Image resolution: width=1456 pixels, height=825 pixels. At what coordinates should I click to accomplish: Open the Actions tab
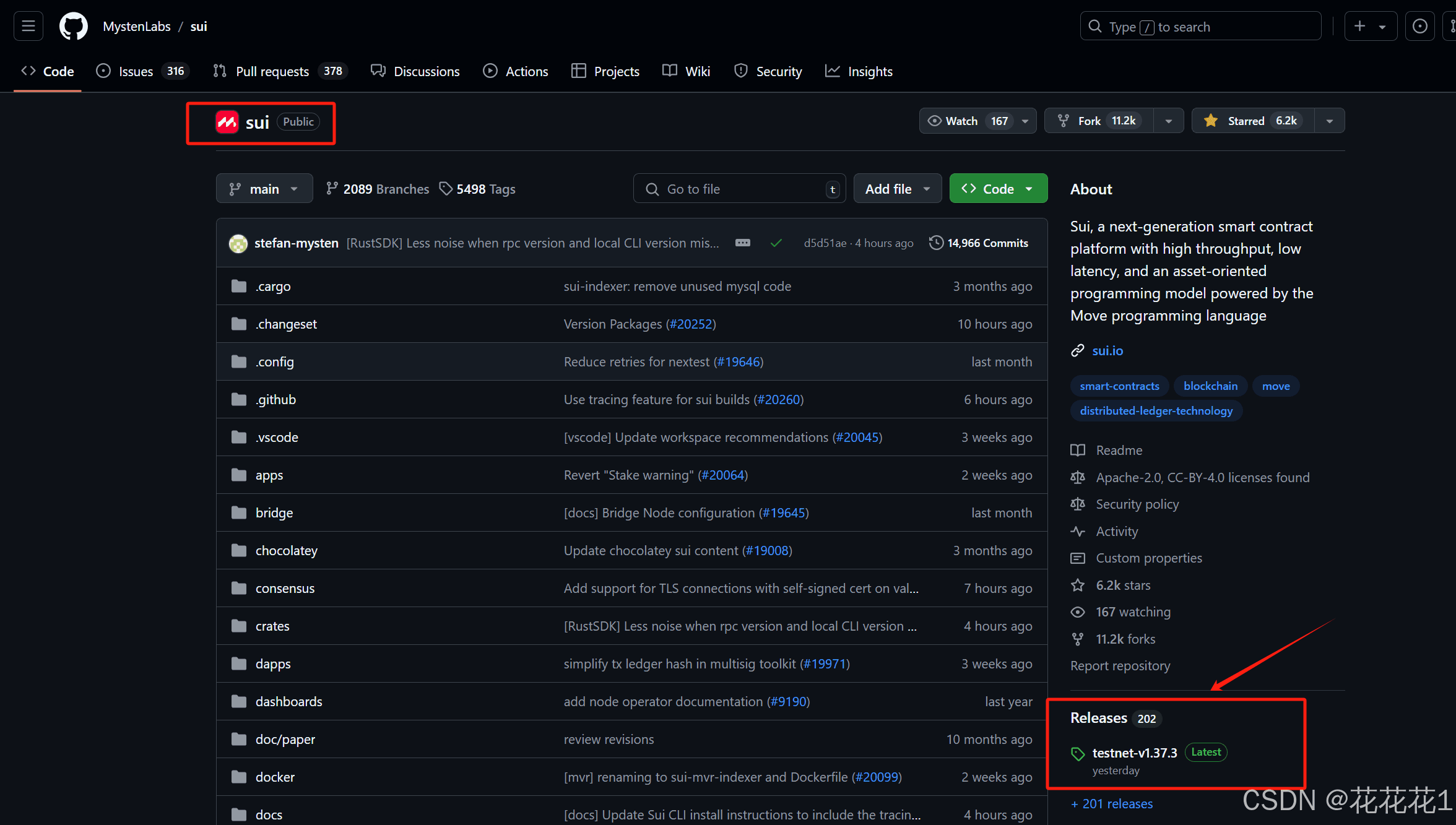(x=516, y=71)
